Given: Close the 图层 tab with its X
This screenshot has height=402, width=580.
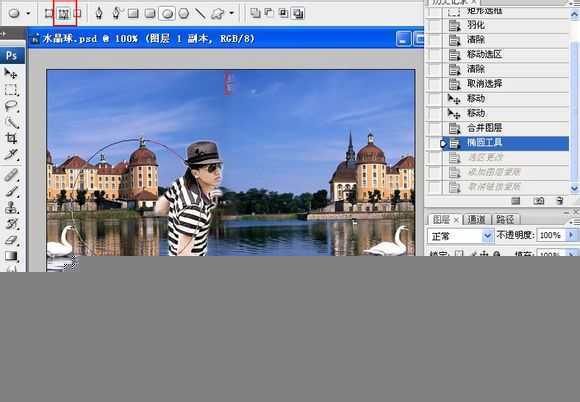Looking at the screenshot, I should click(x=456, y=220).
